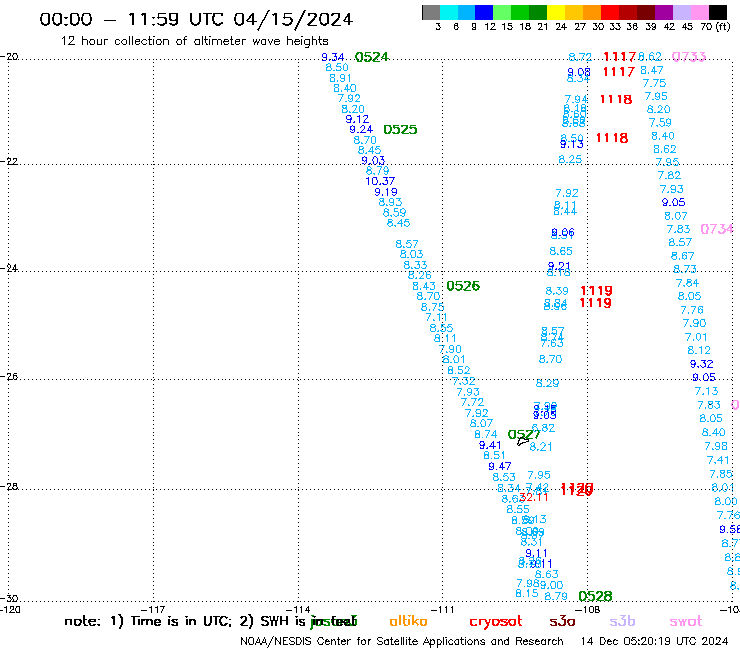740x650 pixels.
Task: Click wave height value "9.34"
Action: 333,57
